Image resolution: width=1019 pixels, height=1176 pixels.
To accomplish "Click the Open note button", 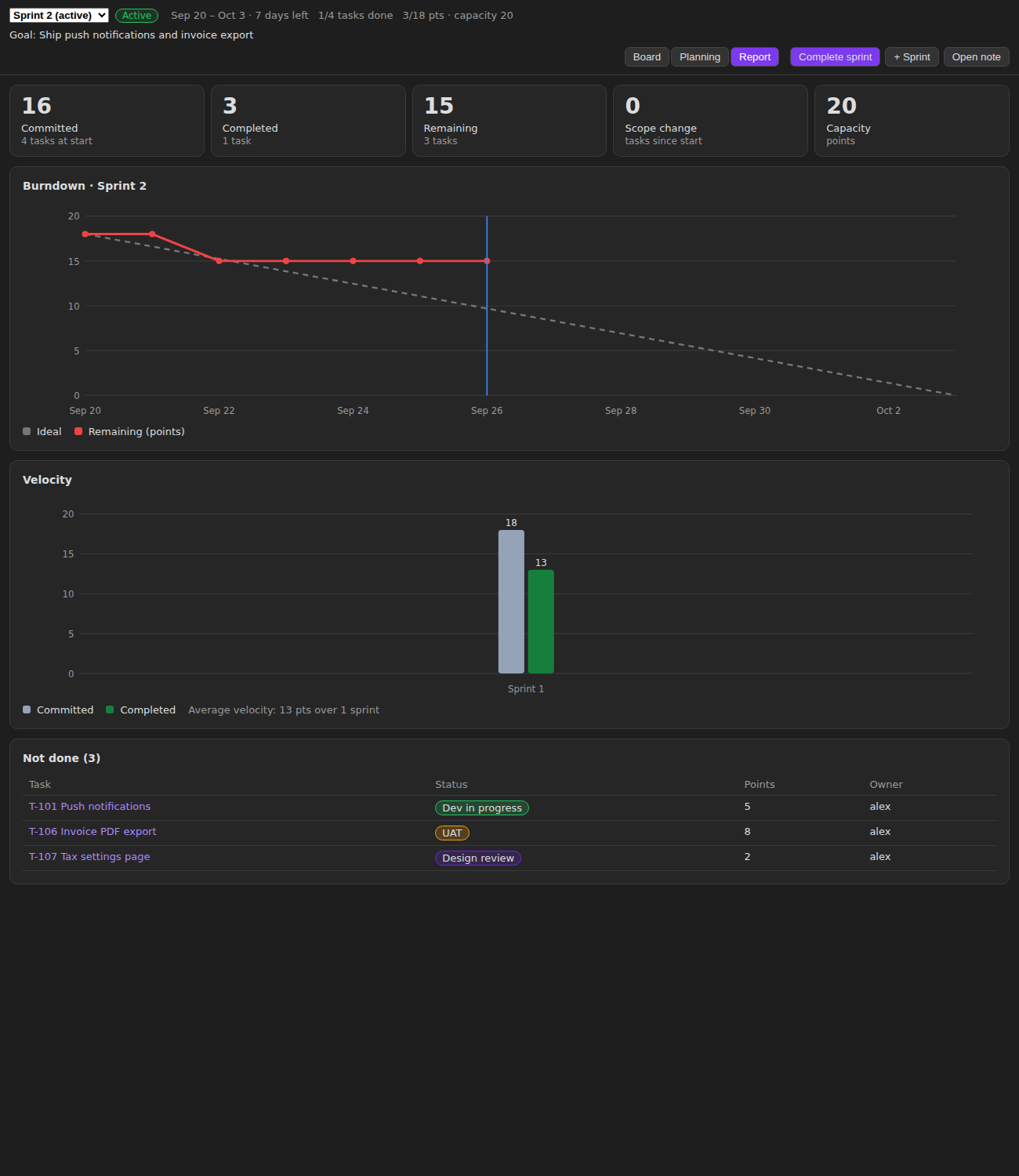I will tap(976, 57).
